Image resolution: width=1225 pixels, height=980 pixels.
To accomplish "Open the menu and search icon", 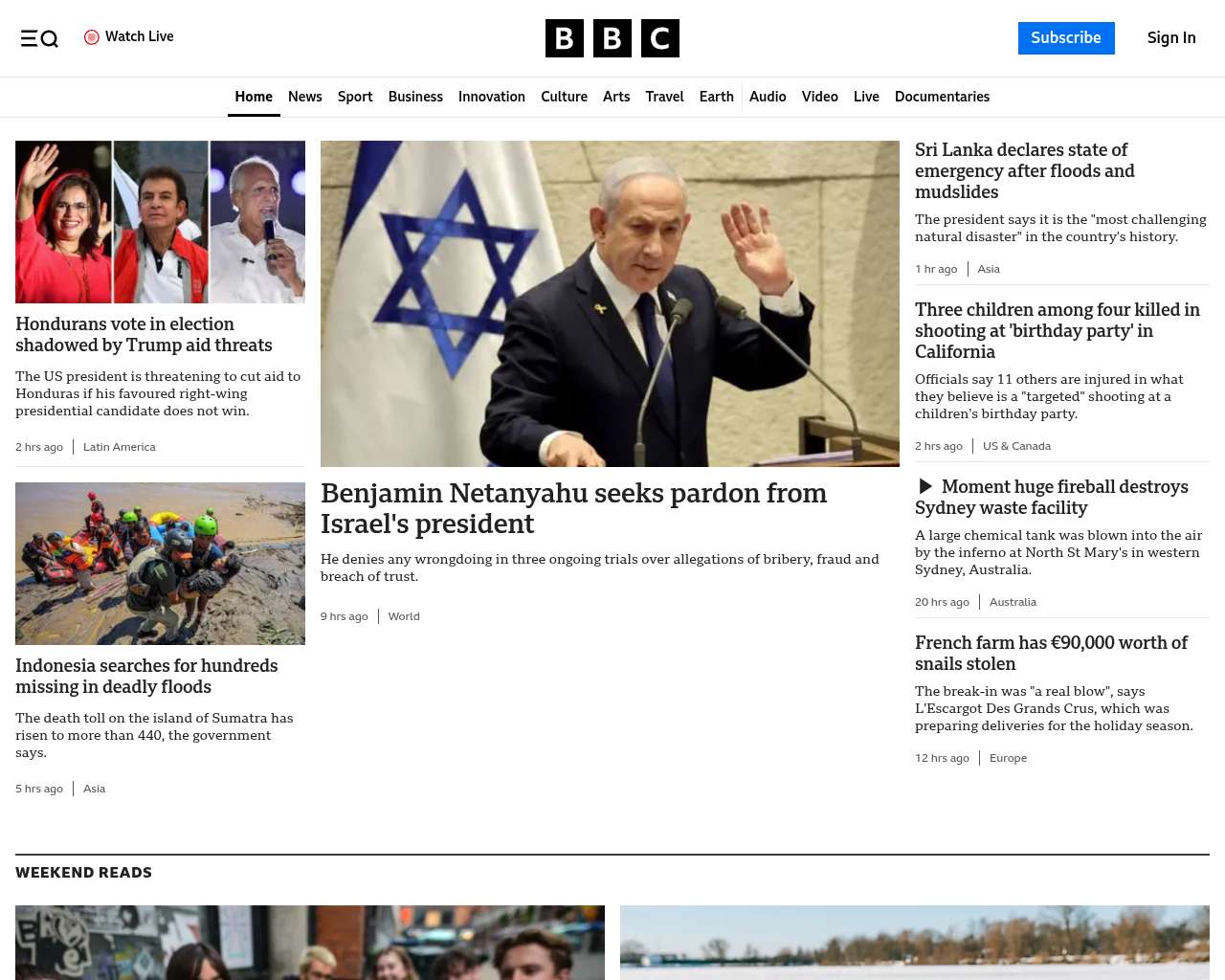I will point(39,38).
